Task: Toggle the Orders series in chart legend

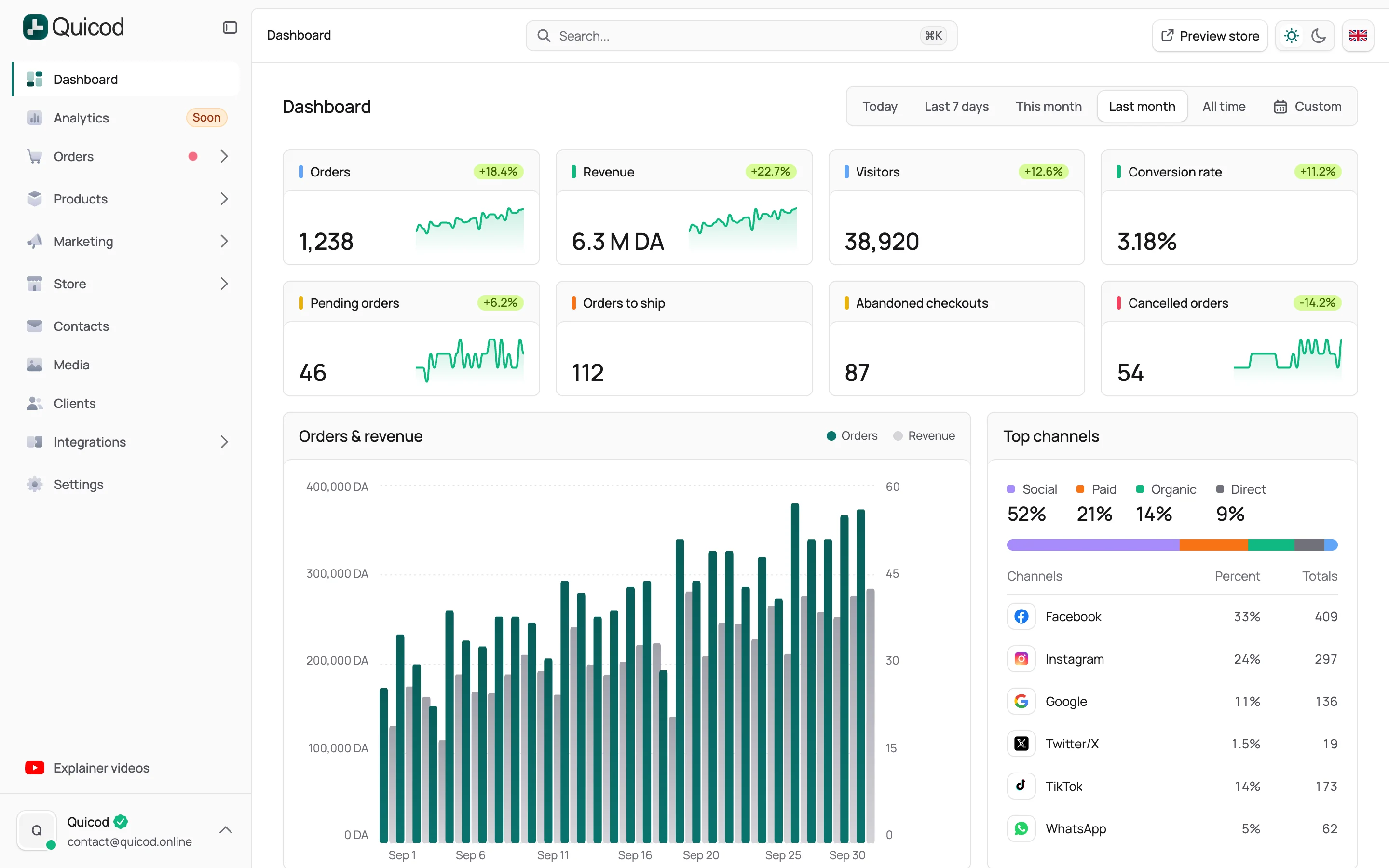Action: point(852,436)
